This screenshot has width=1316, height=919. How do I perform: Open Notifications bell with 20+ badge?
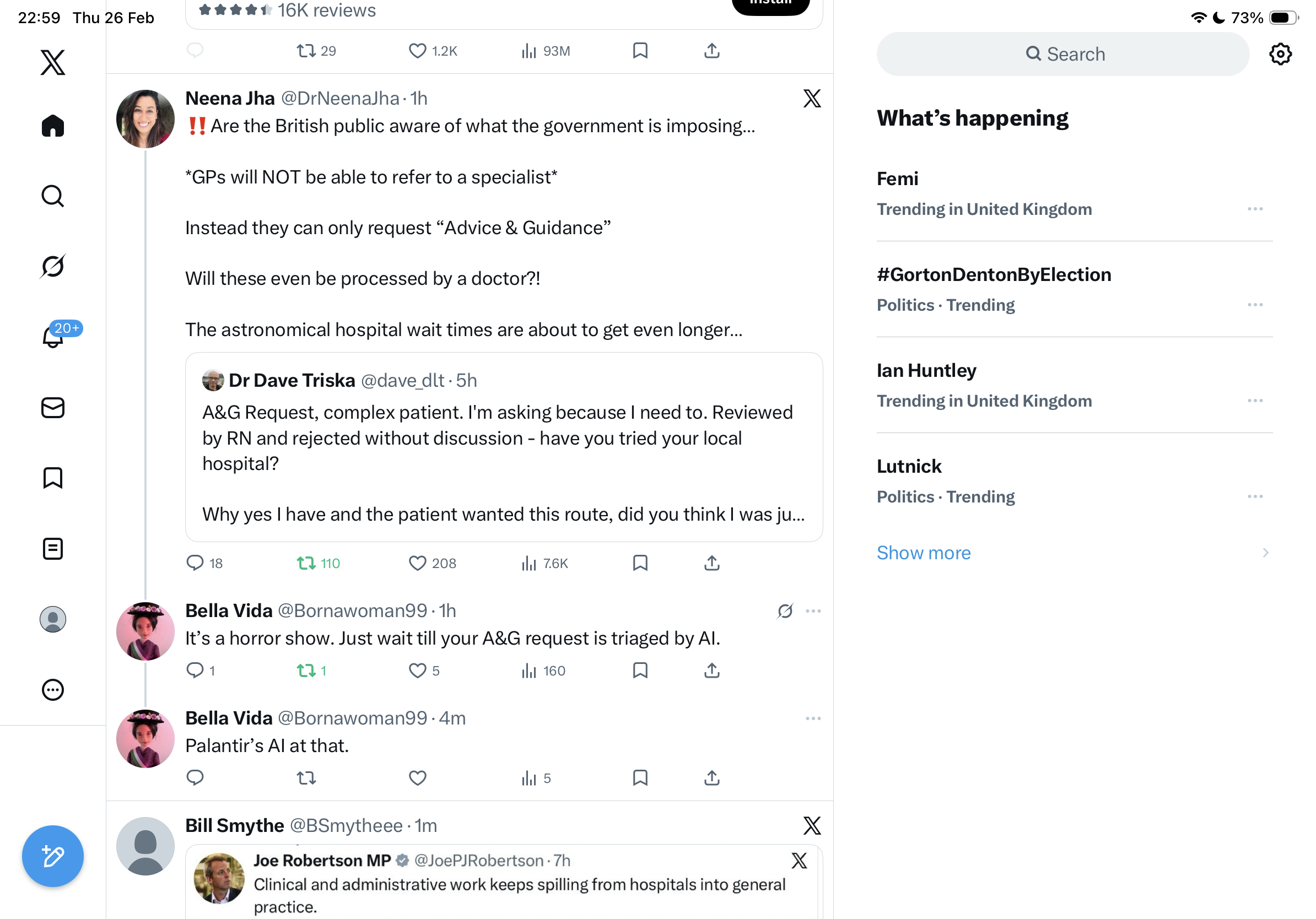click(x=53, y=337)
